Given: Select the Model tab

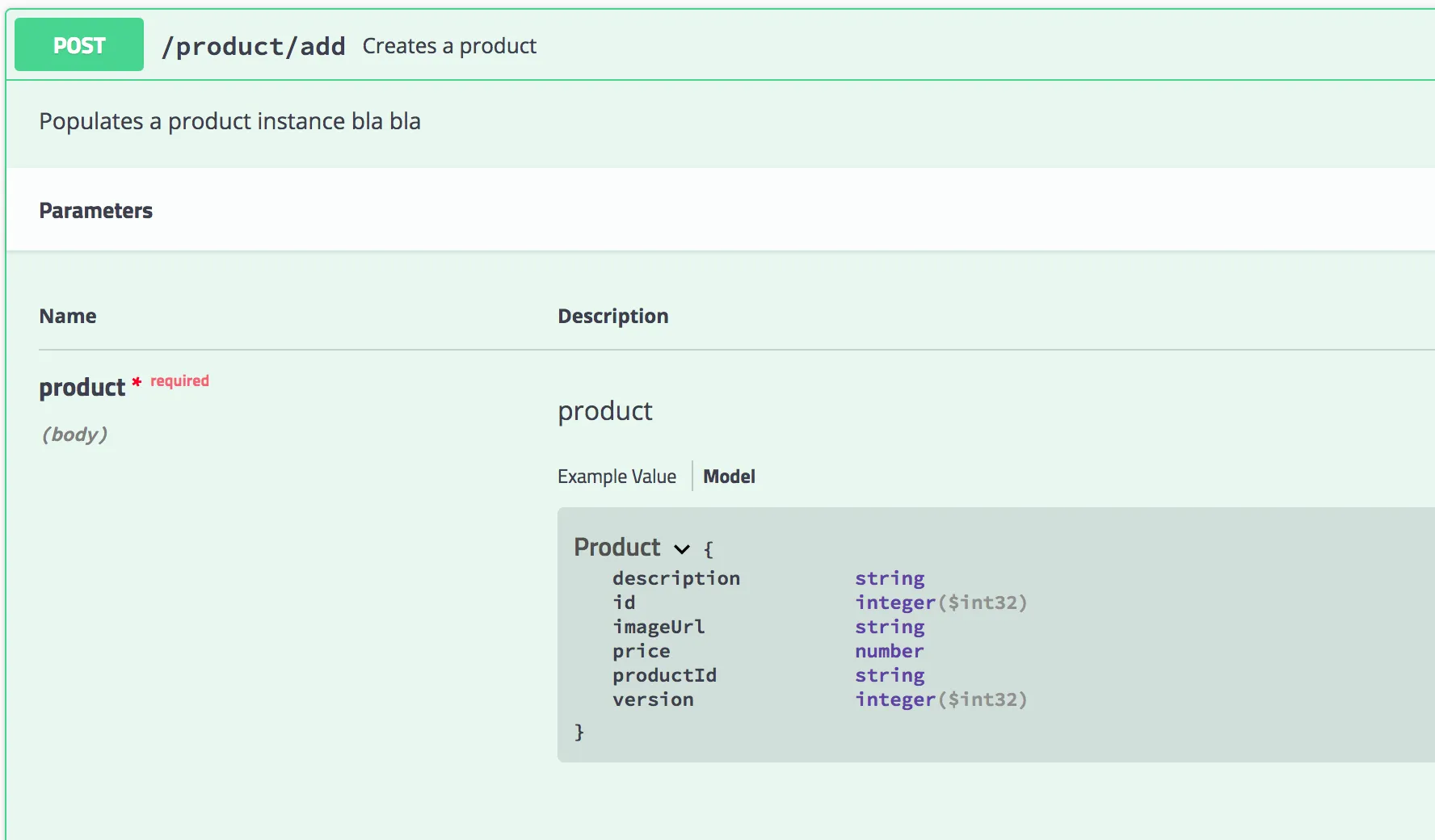Looking at the screenshot, I should [x=729, y=477].
